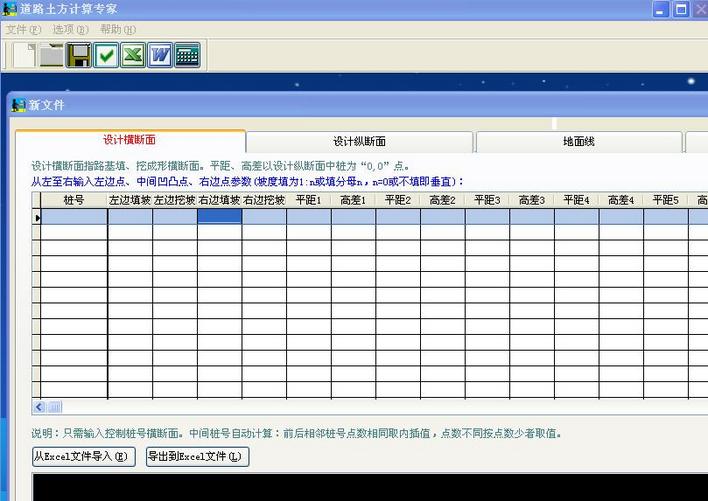
Task: Click the 道路土方计算专家 app title icon
Action: point(9,9)
